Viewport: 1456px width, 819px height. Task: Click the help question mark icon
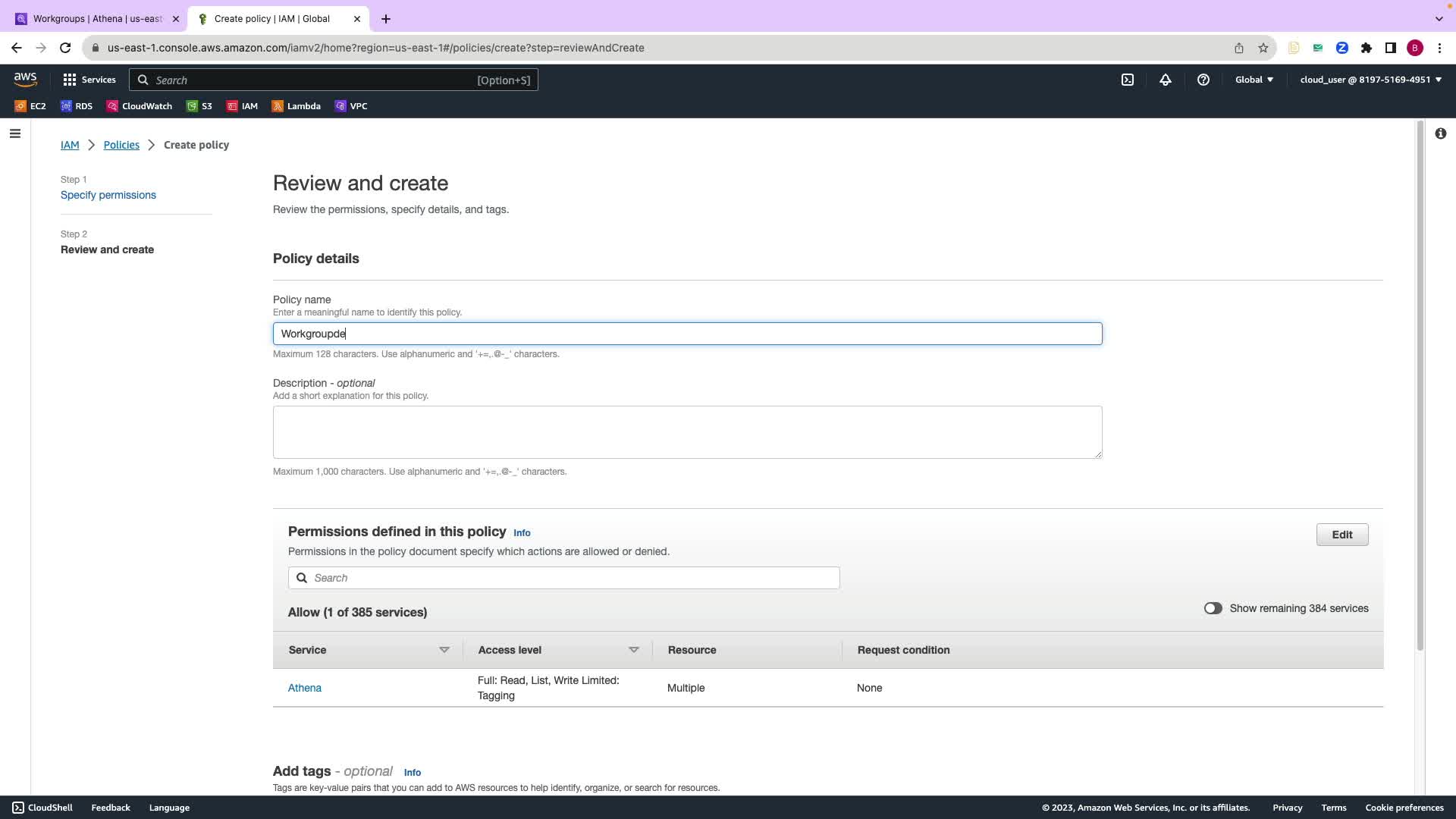[1203, 80]
